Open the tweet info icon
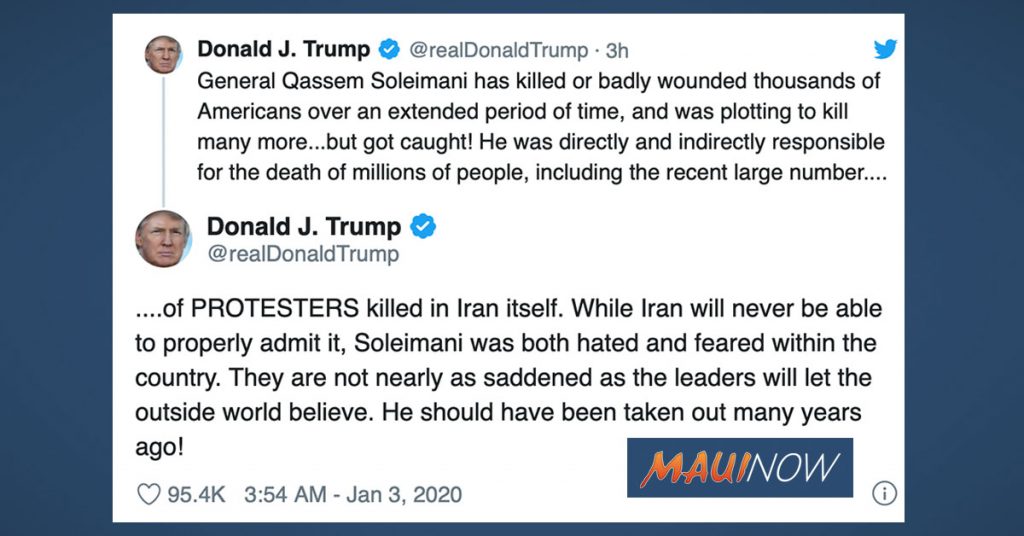The width and height of the screenshot is (1024, 536). pyautogui.click(x=883, y=493)
